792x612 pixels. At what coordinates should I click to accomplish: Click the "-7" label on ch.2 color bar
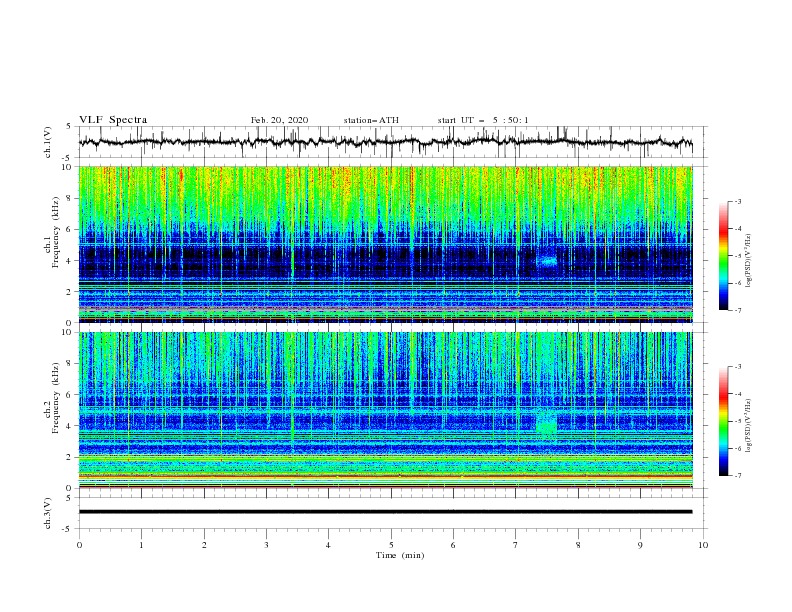738,476
